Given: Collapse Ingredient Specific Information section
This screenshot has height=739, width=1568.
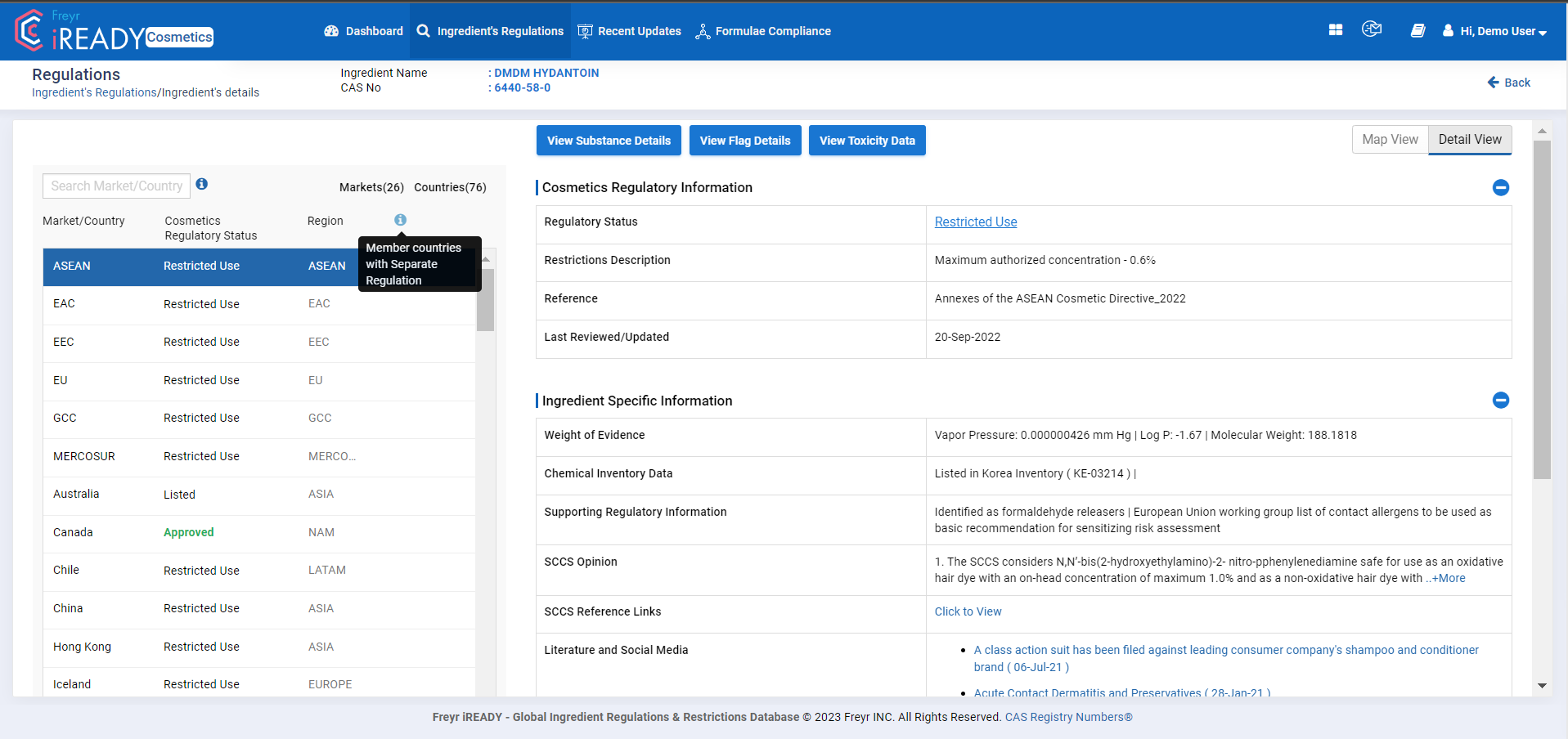Looking at the screenshot, I should point(1500,401).
